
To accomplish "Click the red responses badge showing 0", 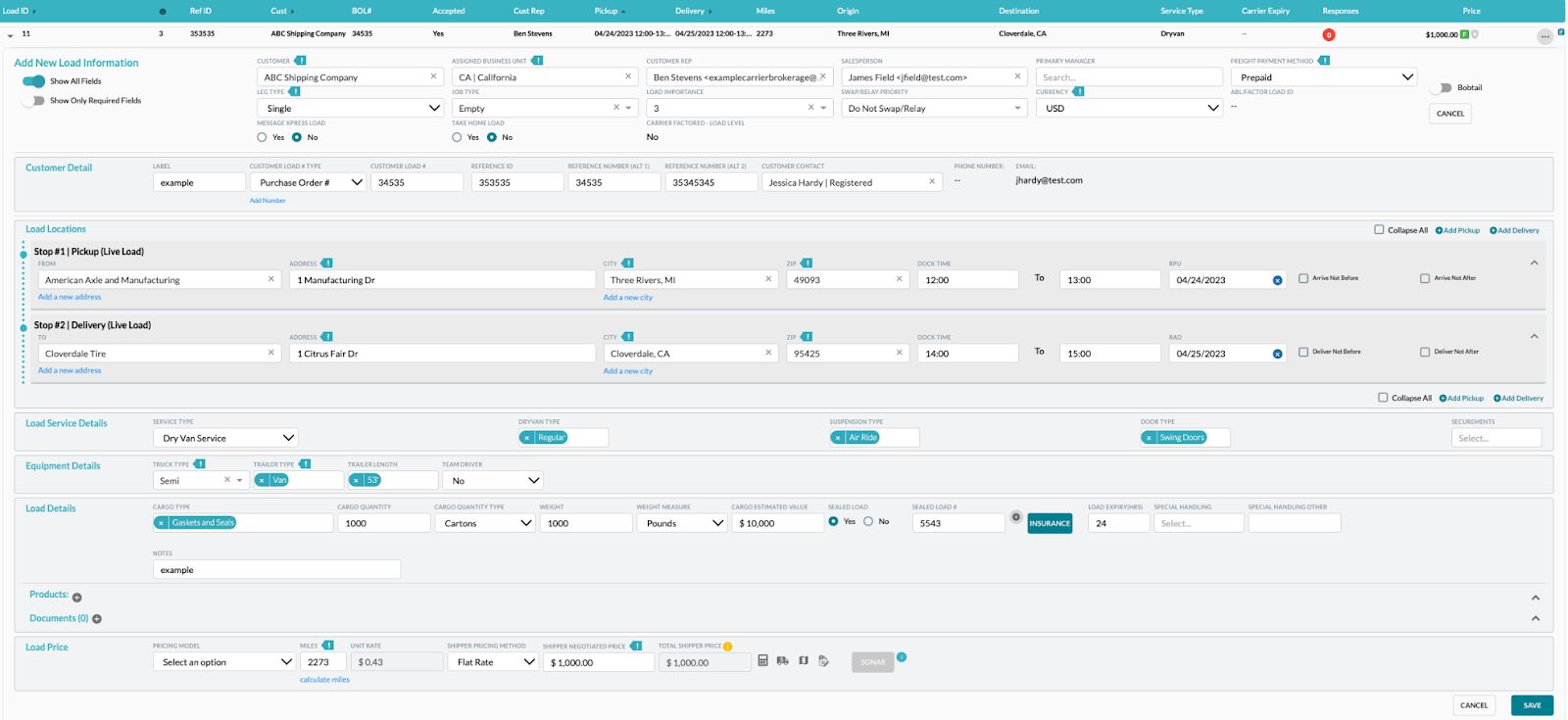I will tap(1329, 35).
